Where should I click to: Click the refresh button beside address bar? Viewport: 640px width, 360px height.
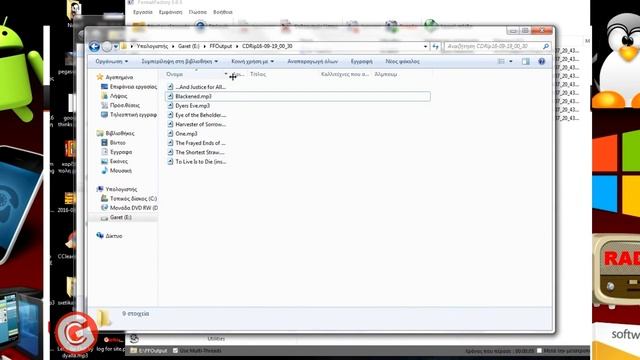click(x=435, y=47)
